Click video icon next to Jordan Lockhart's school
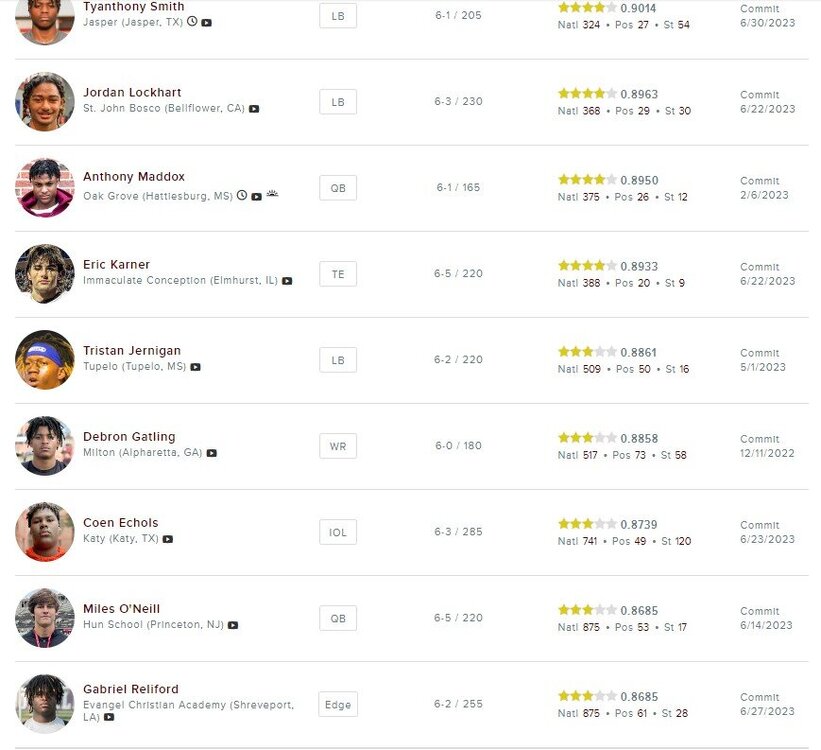Viewport: 821px width, 750px height. [x=254, y=109]
